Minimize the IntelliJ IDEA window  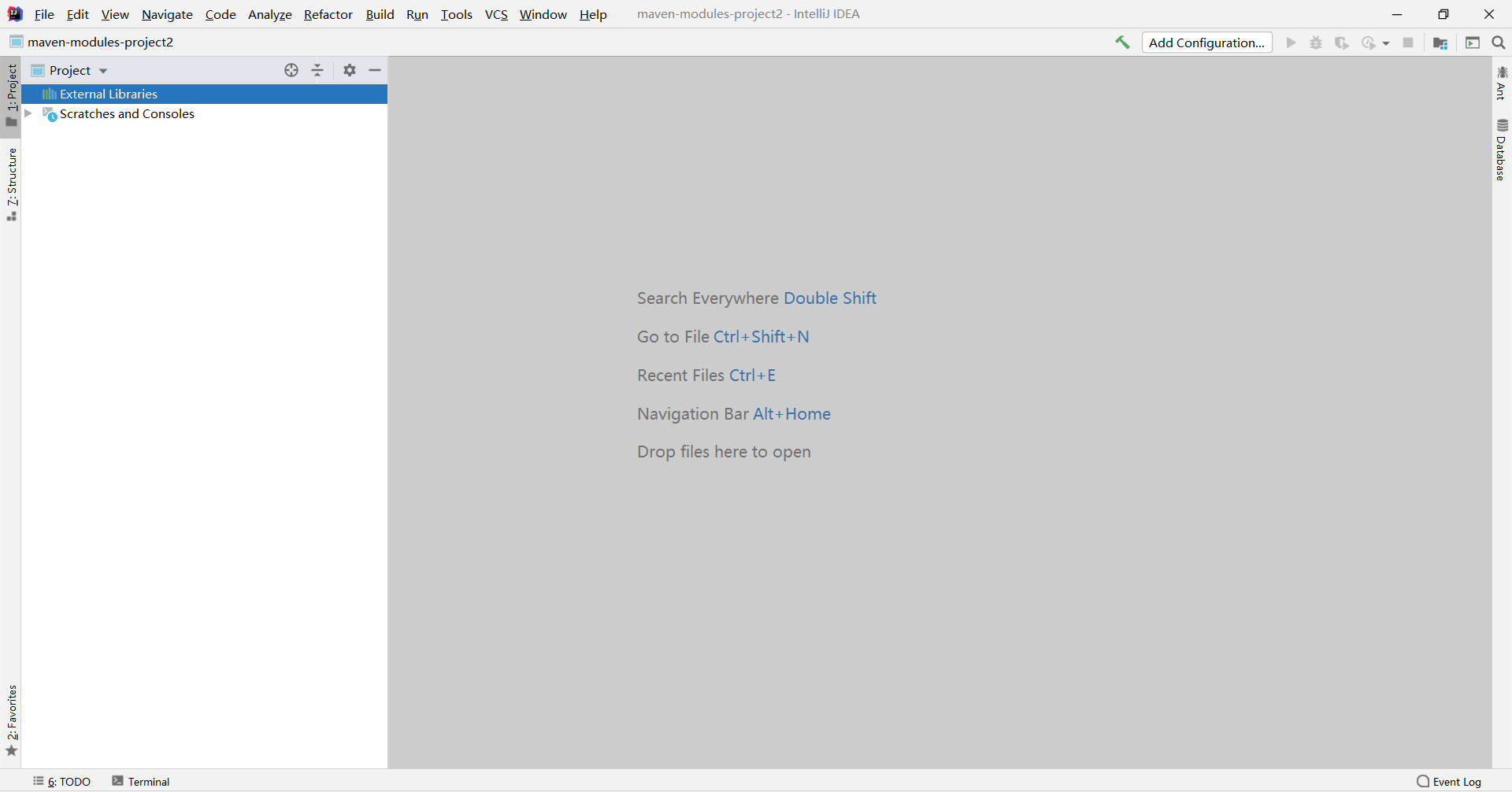[1397, 14]
